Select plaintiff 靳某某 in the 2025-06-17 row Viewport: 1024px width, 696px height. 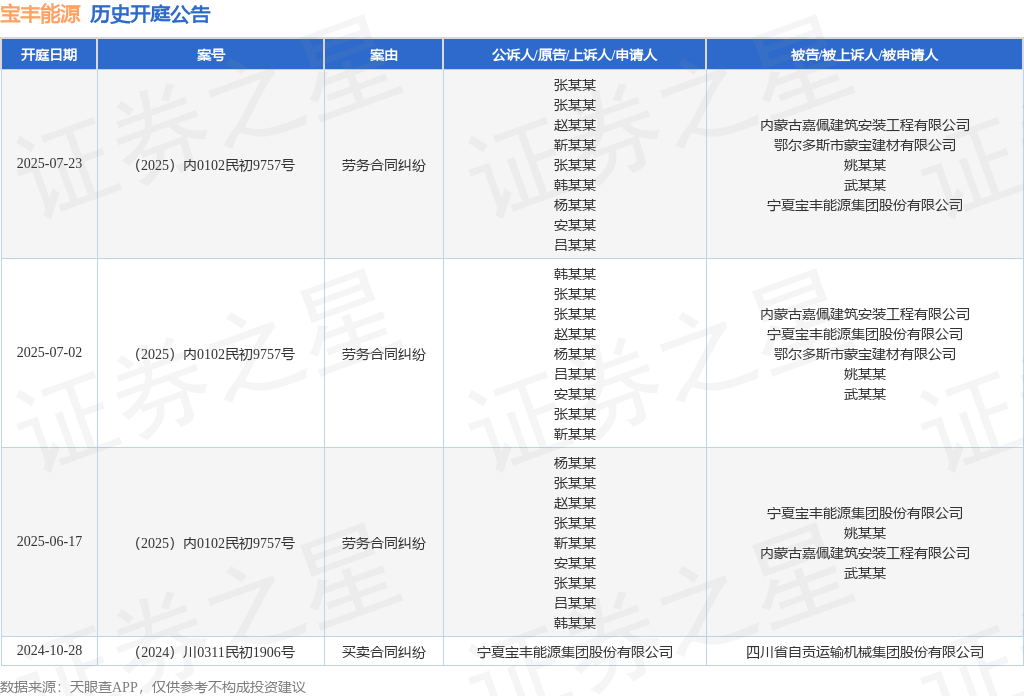pyautogui.click(x=575, y=543)
